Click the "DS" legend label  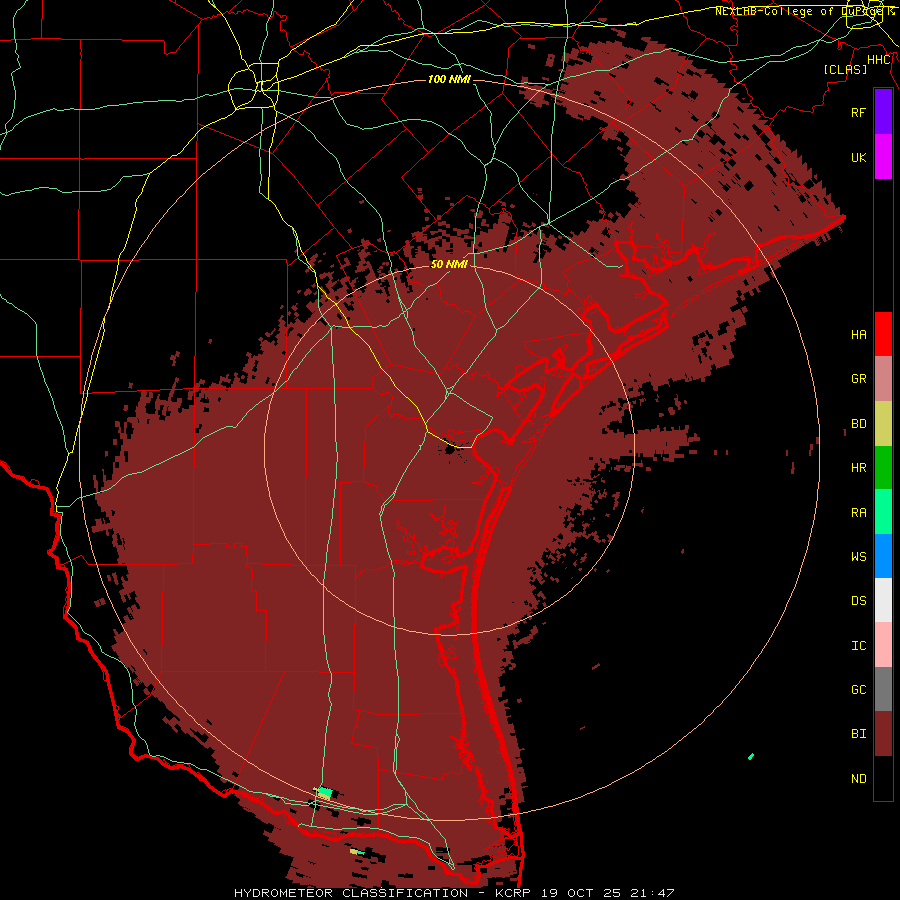[858, 600]
